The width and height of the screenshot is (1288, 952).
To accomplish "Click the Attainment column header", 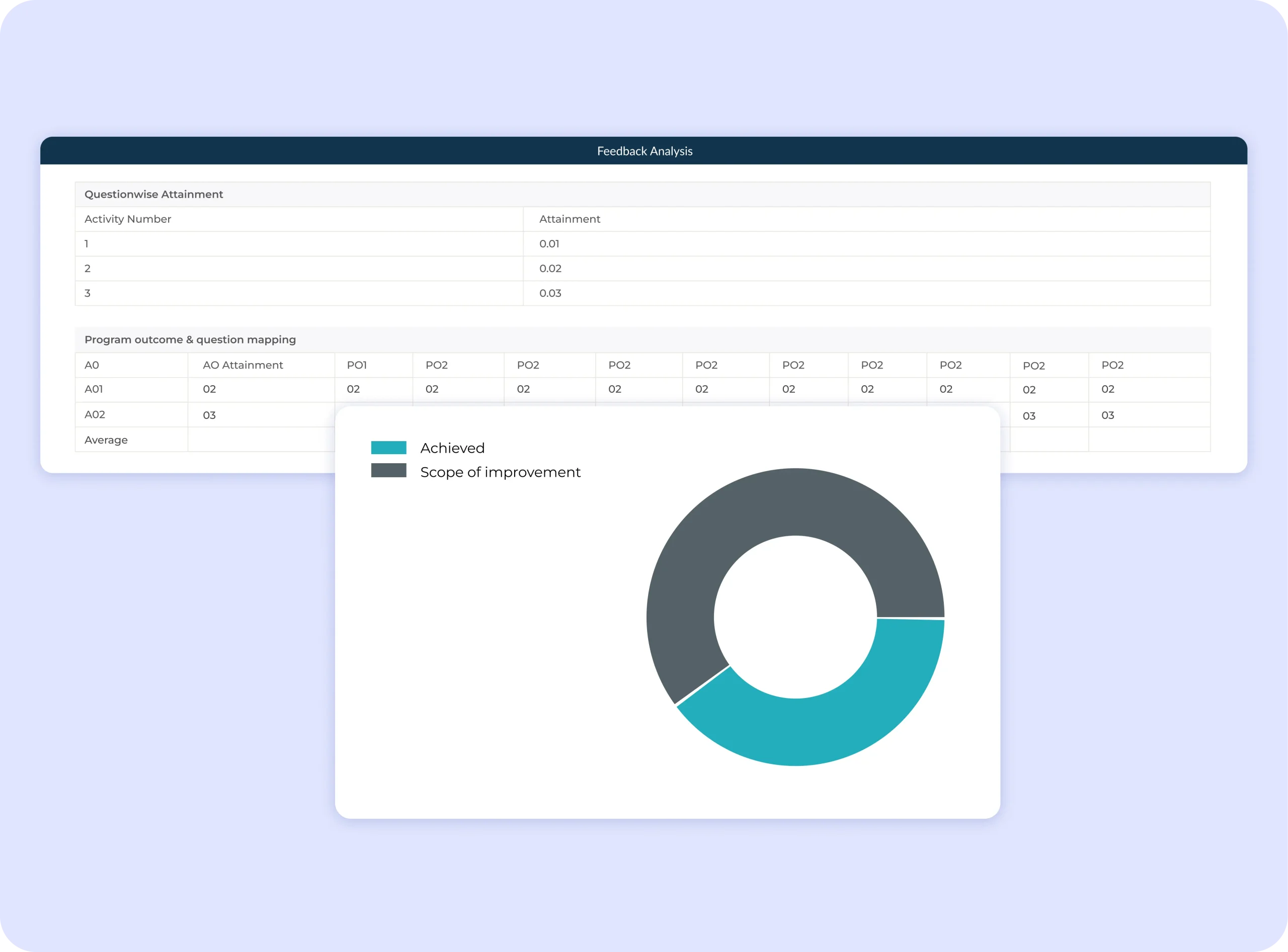I will click(x=569, y=219).
